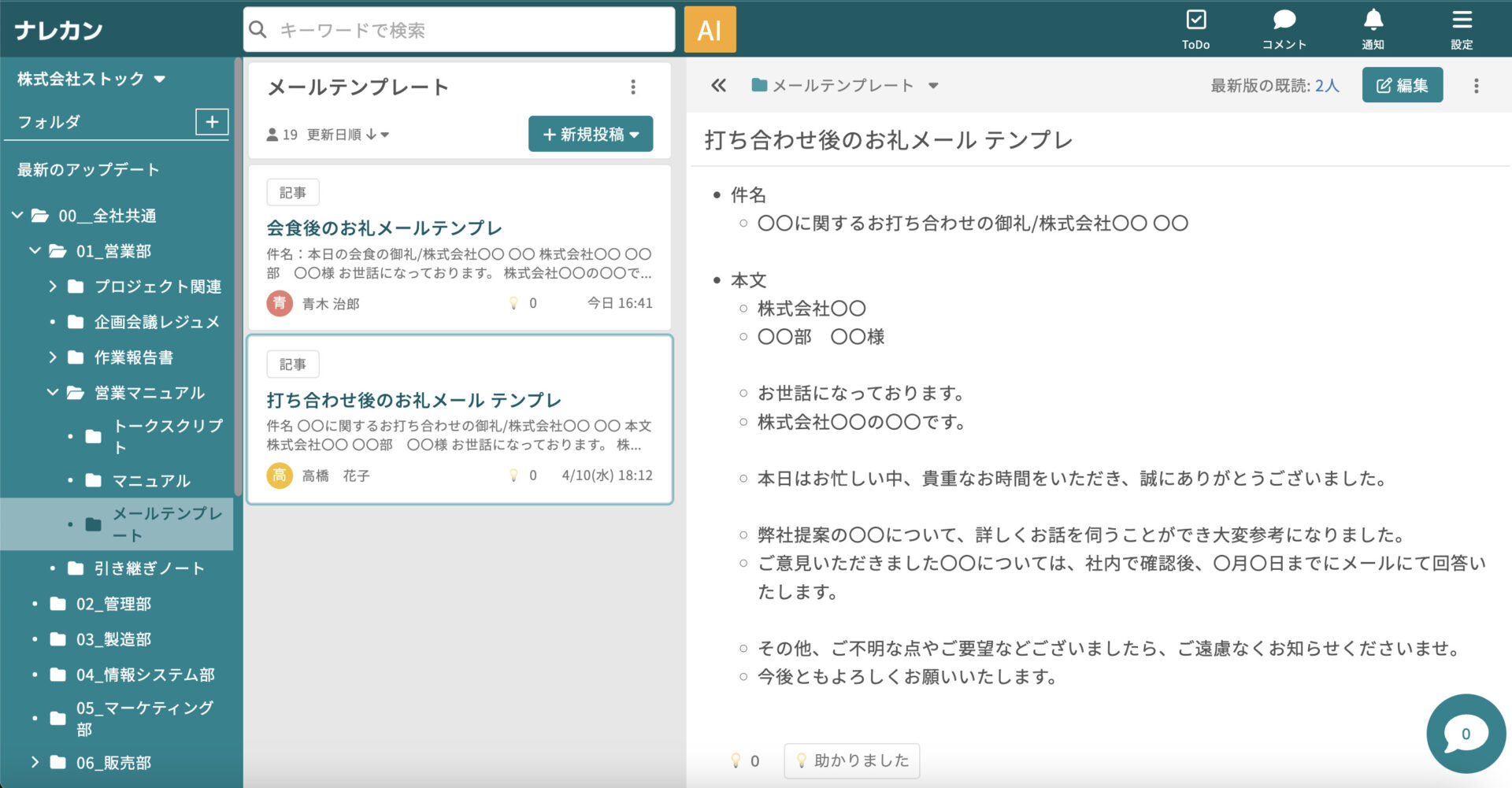Click 記事 tag on 会食後 card
The width and height of the screenshot is (1512, 788).
[x=292, y=193]
